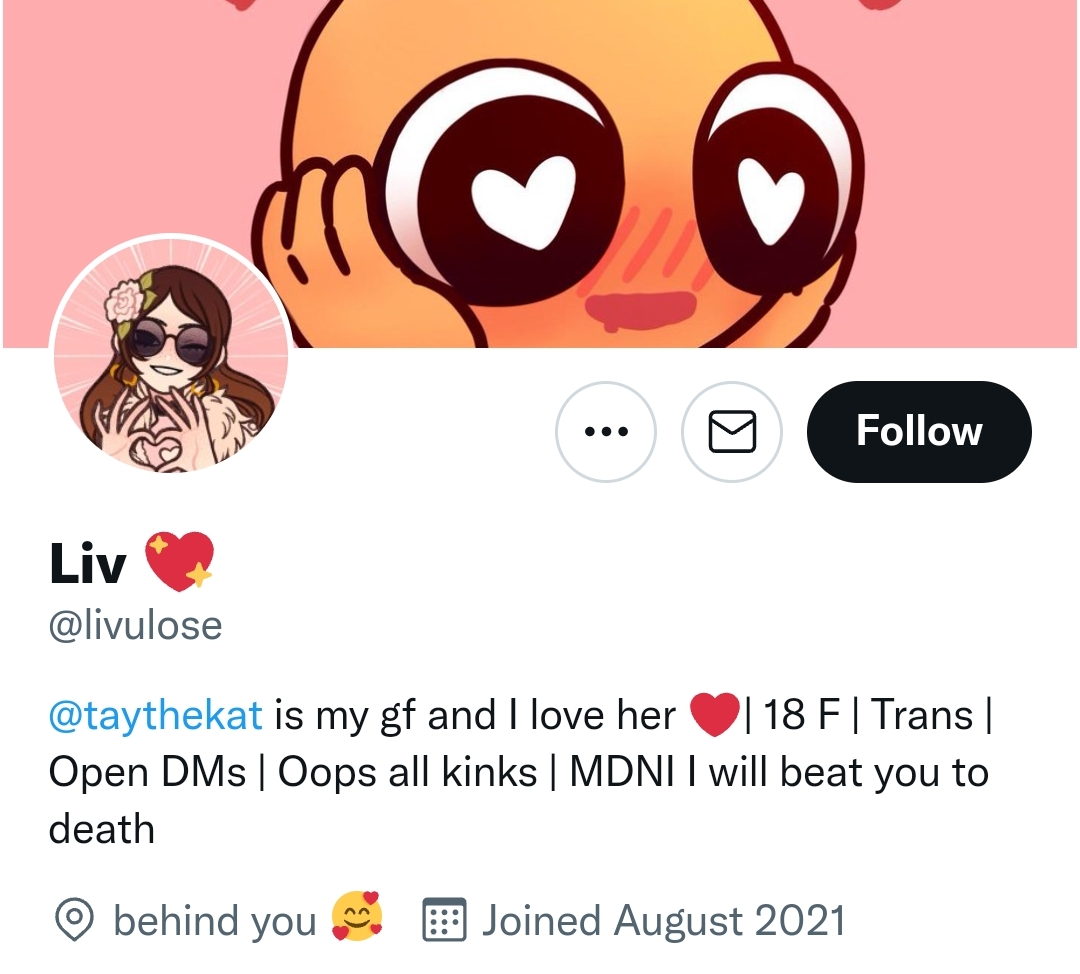
Task: Click the 'behind you' location text
Action: (x=214, y=921)
